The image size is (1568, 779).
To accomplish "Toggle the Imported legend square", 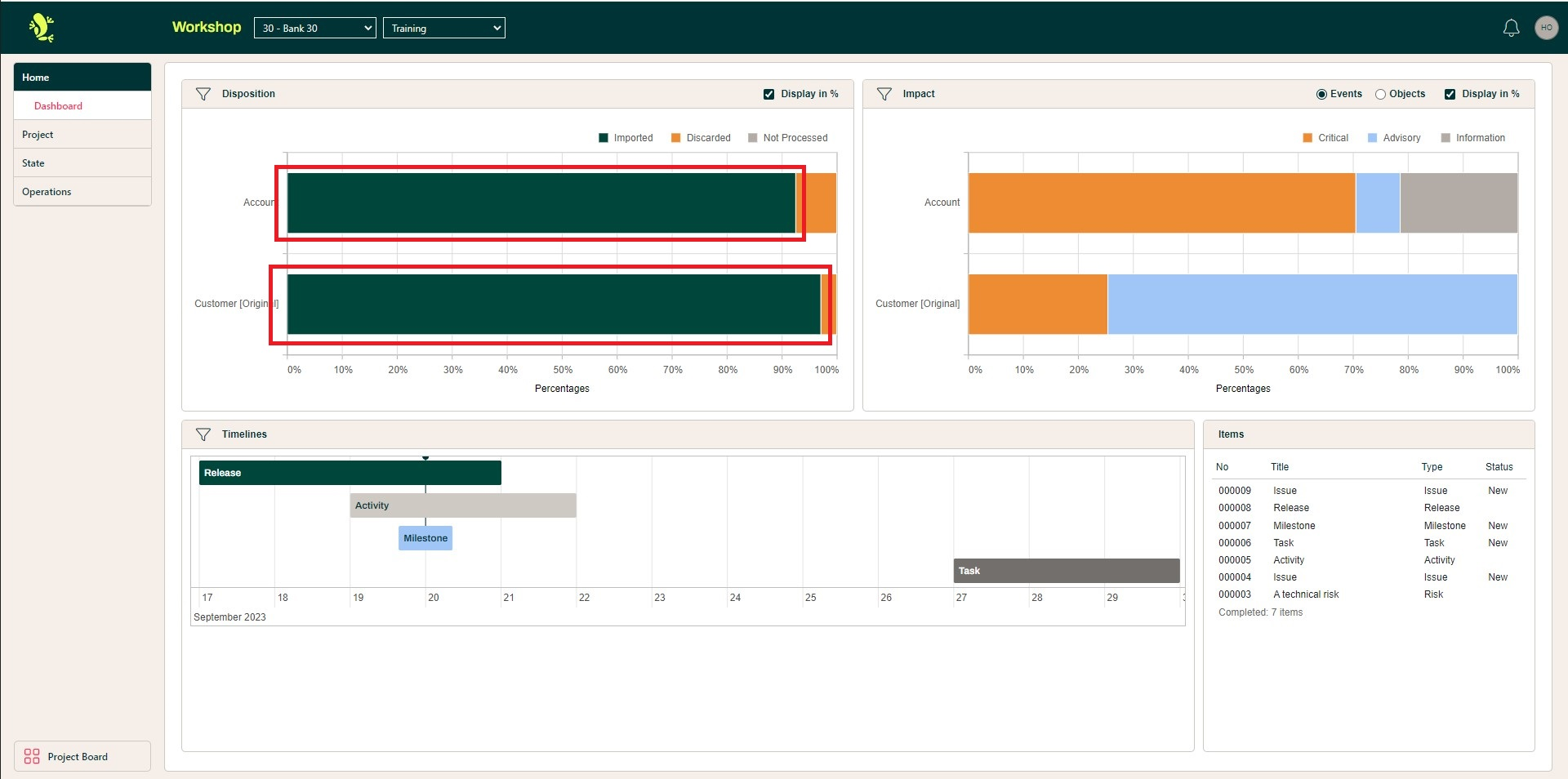I will (x=604, y=138).
